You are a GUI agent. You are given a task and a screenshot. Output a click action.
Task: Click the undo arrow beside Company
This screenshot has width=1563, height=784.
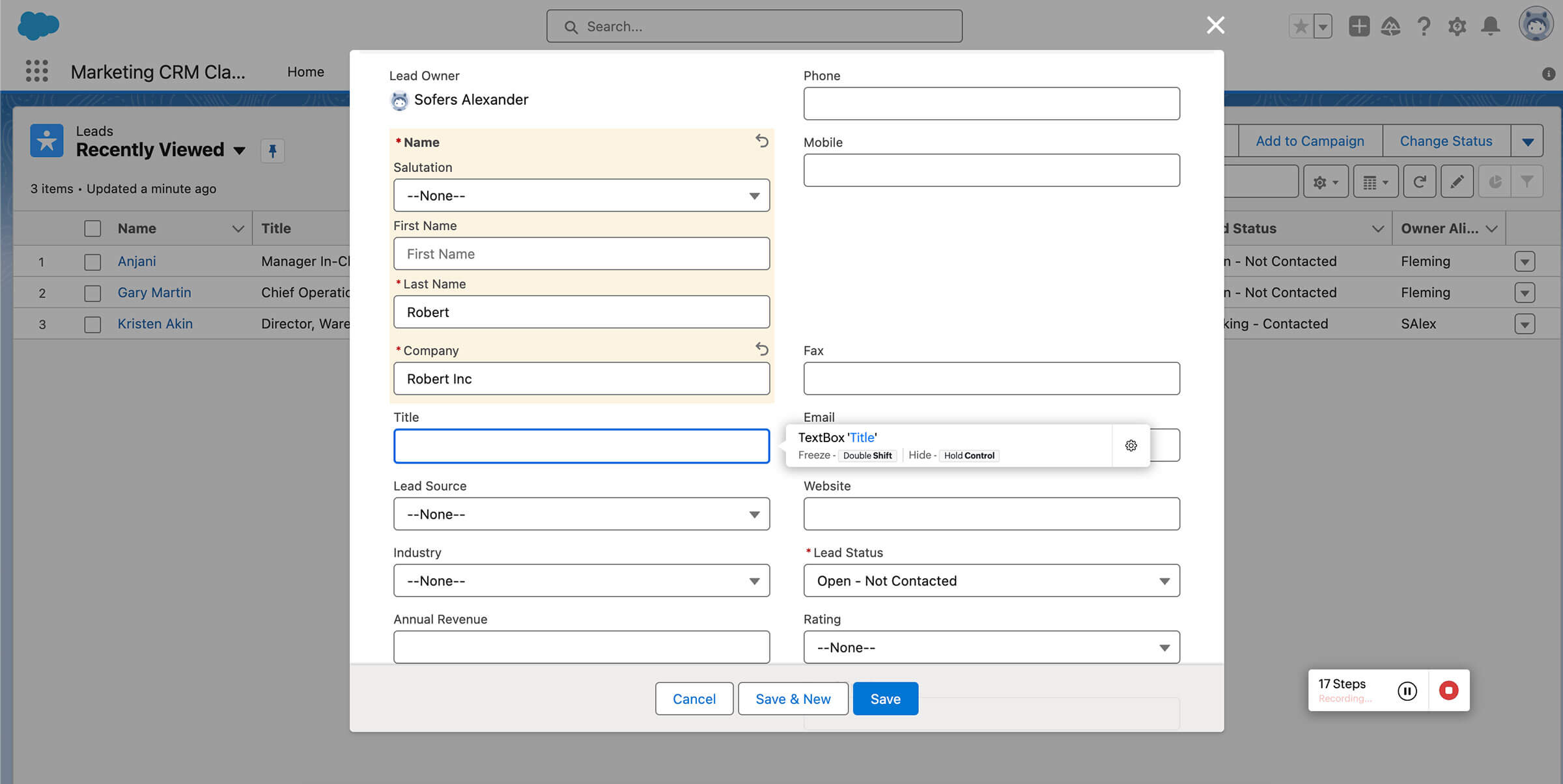click(761, 349)
